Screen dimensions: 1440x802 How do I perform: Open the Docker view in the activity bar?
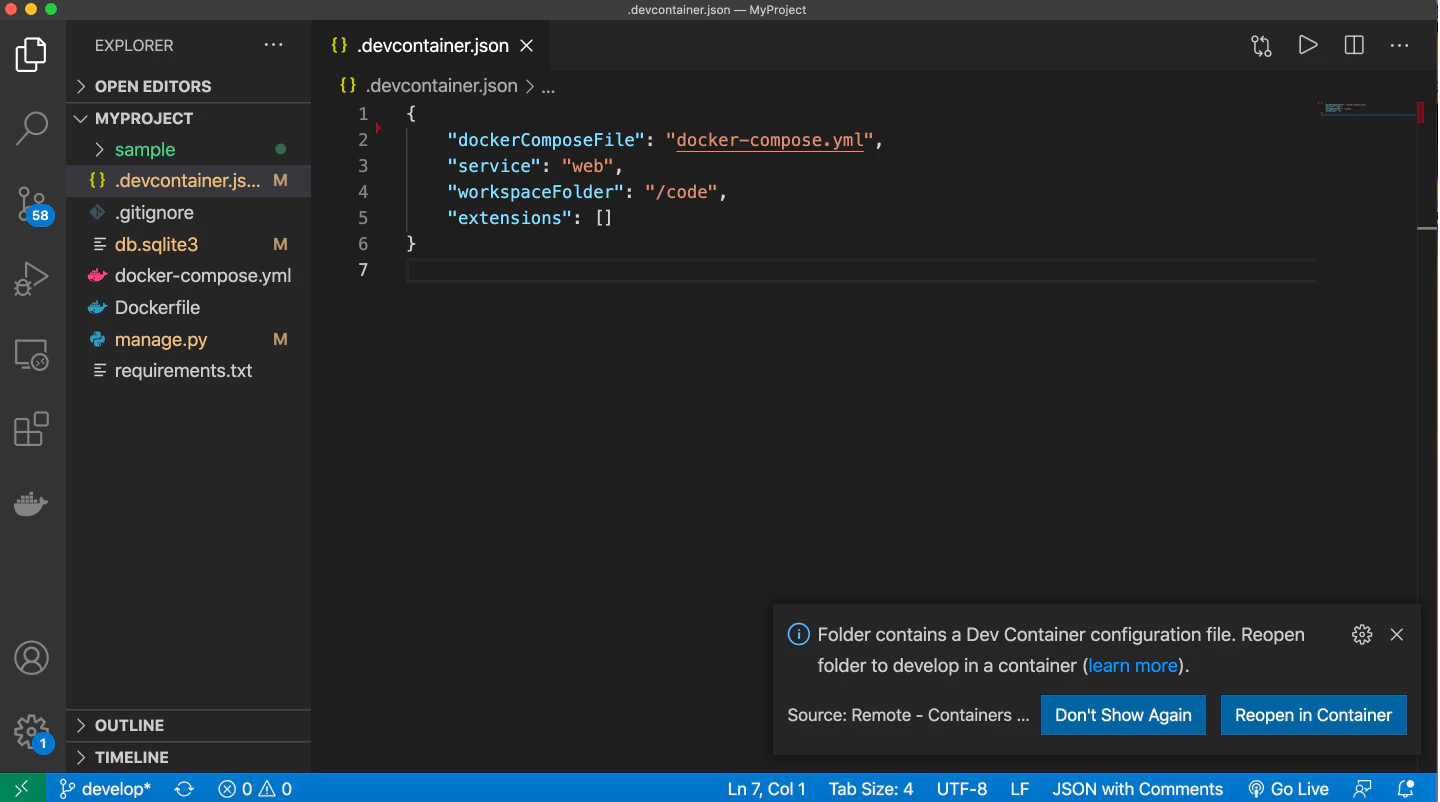click(x=31, y=503)
